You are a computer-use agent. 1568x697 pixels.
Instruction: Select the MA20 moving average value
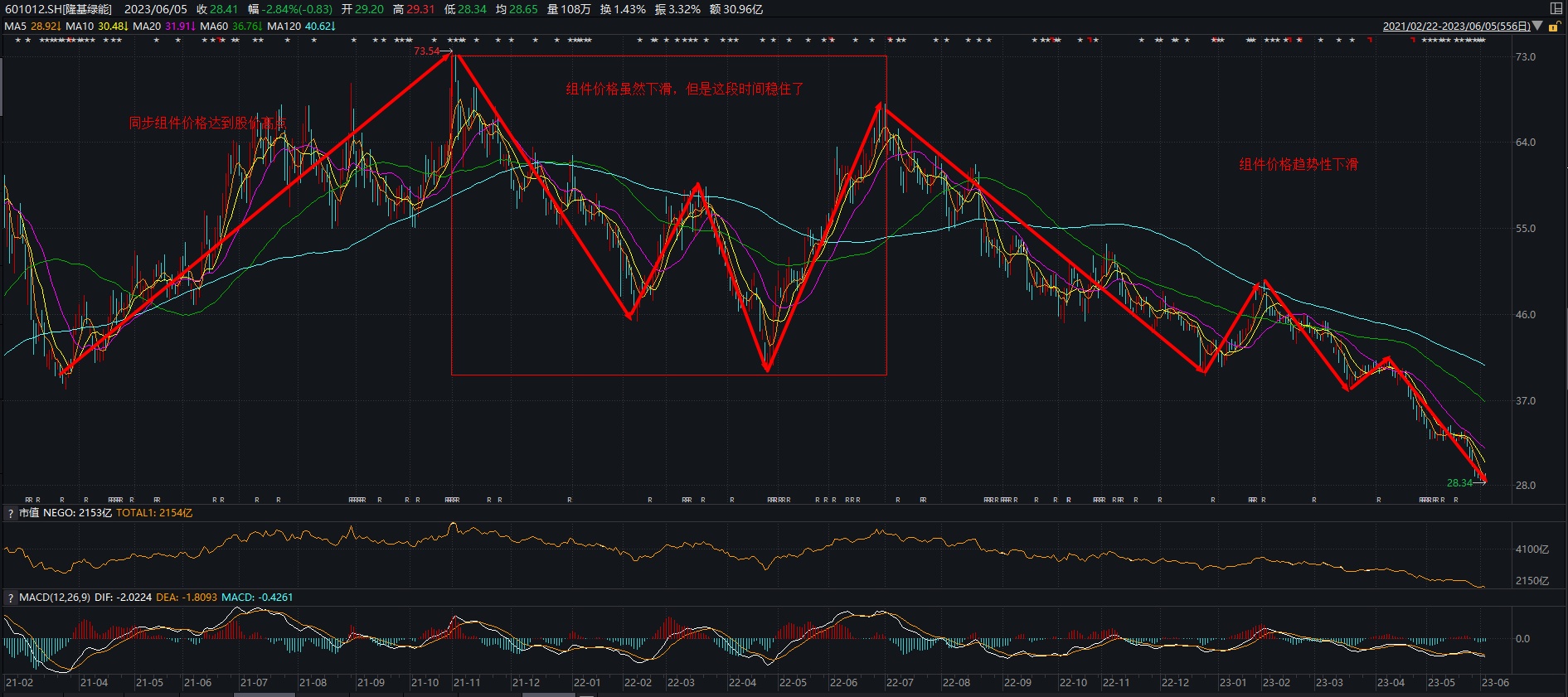point(180,26)
